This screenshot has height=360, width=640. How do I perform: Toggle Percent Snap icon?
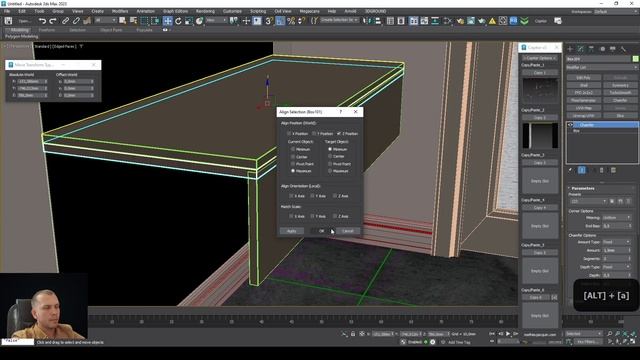pos(291,21)
